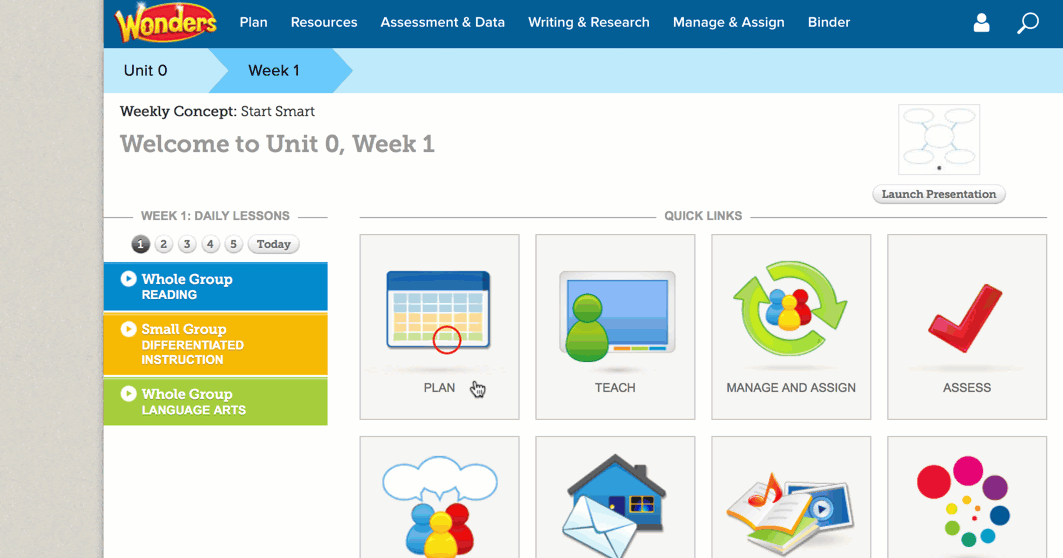Click the concept web presentation thumbnail
The height and width of the screenshot is (558, 1063).
point(939,140)
